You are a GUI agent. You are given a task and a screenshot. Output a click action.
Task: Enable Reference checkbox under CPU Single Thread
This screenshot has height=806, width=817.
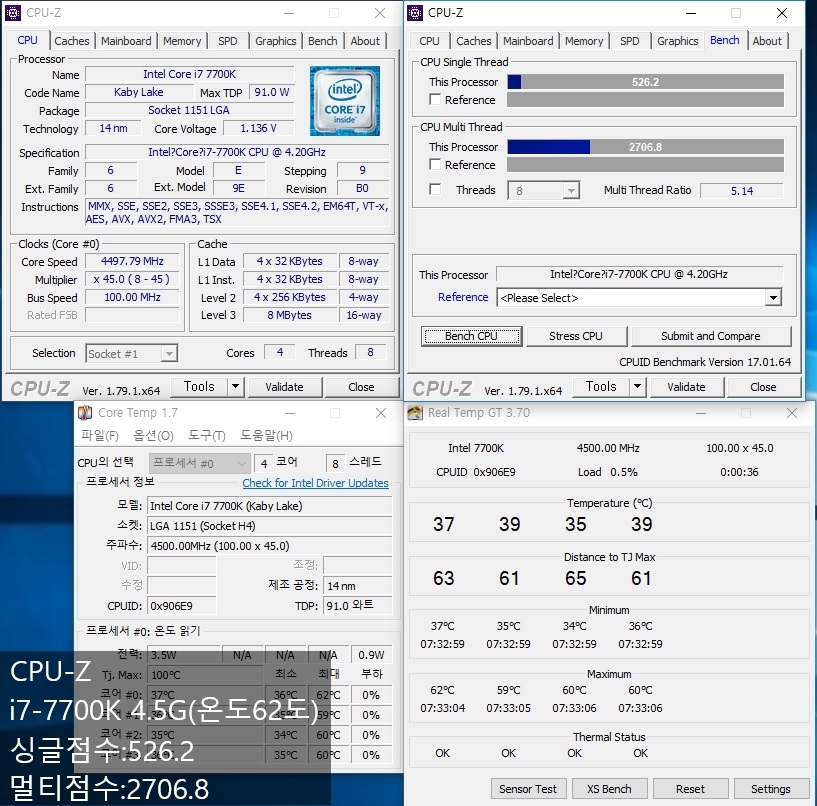[x=435, y=99]
